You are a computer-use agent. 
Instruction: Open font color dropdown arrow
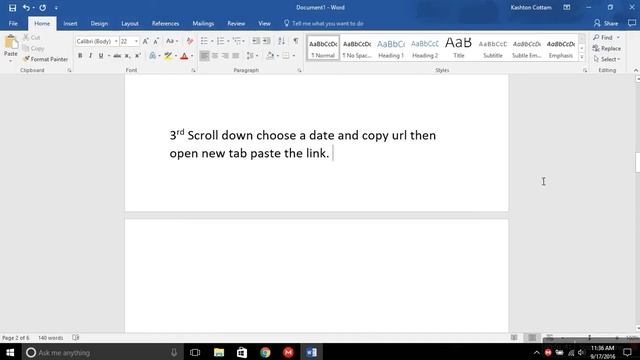pos(192,56)
